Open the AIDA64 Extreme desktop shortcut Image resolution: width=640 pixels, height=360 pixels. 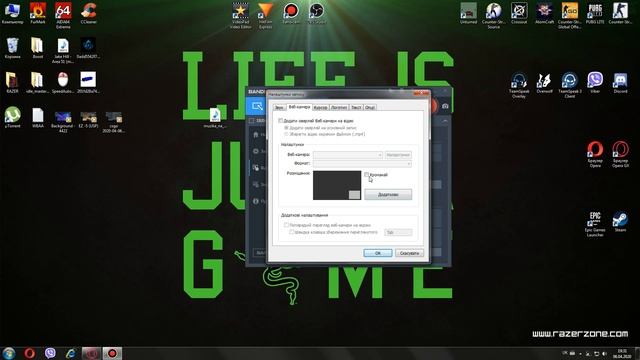(63, 15)
